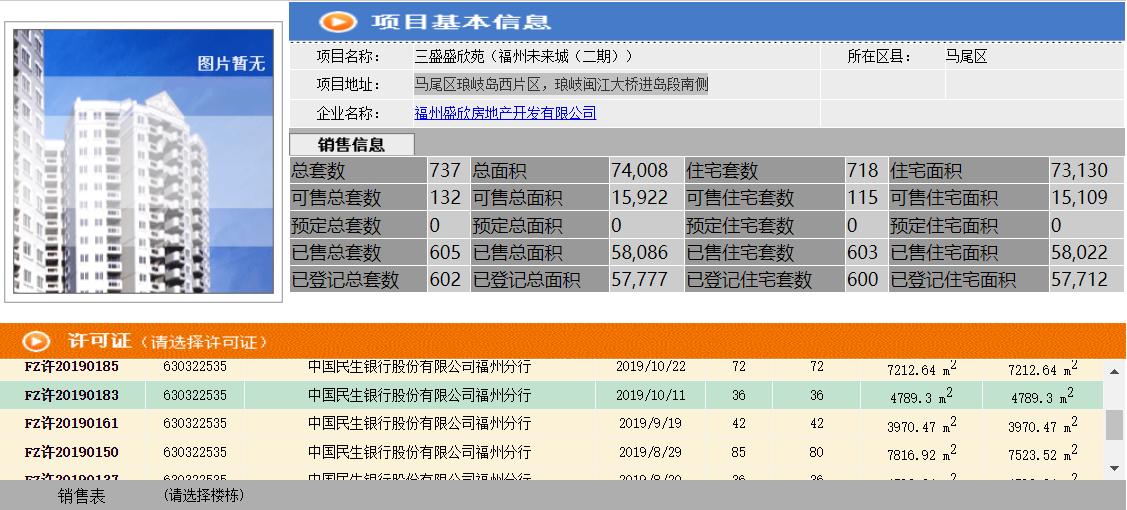This screenshot has width=1127, height=510.
Task: Click the date 2019/10/22
Action: [x=650, y=366]
